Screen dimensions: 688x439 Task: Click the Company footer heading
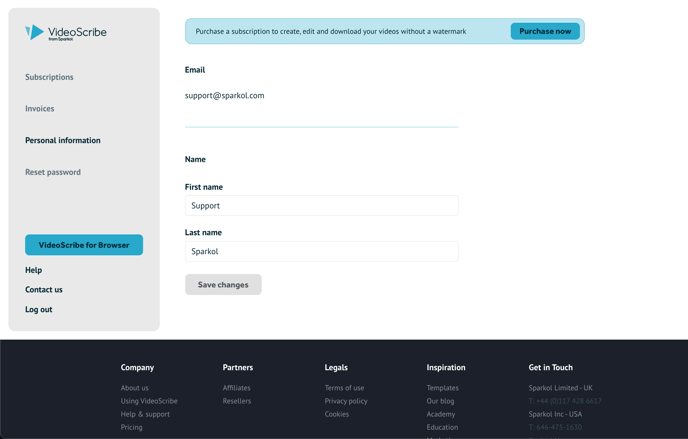click(x=137, y=368)
